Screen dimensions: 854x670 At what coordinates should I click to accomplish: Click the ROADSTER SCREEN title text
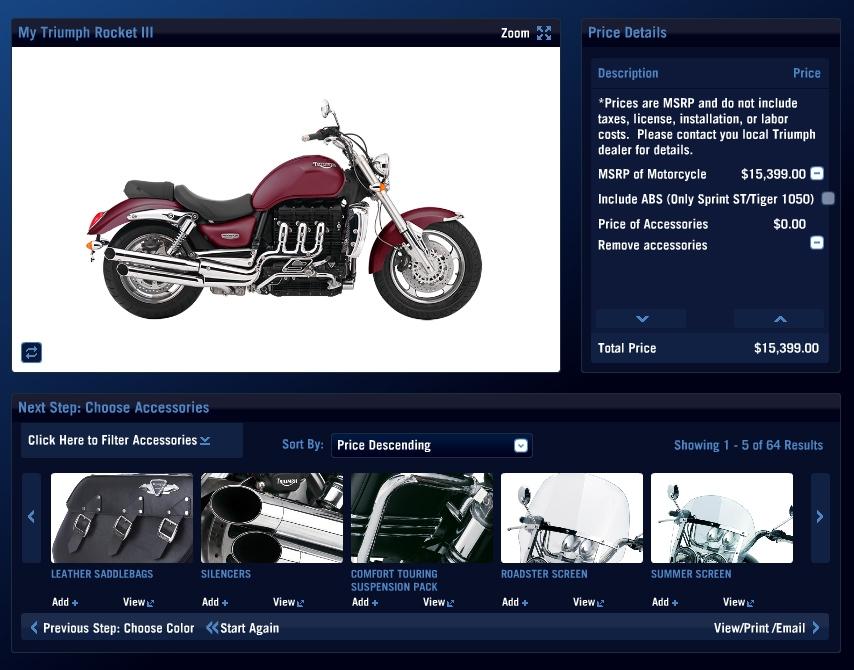coord(544,574)
